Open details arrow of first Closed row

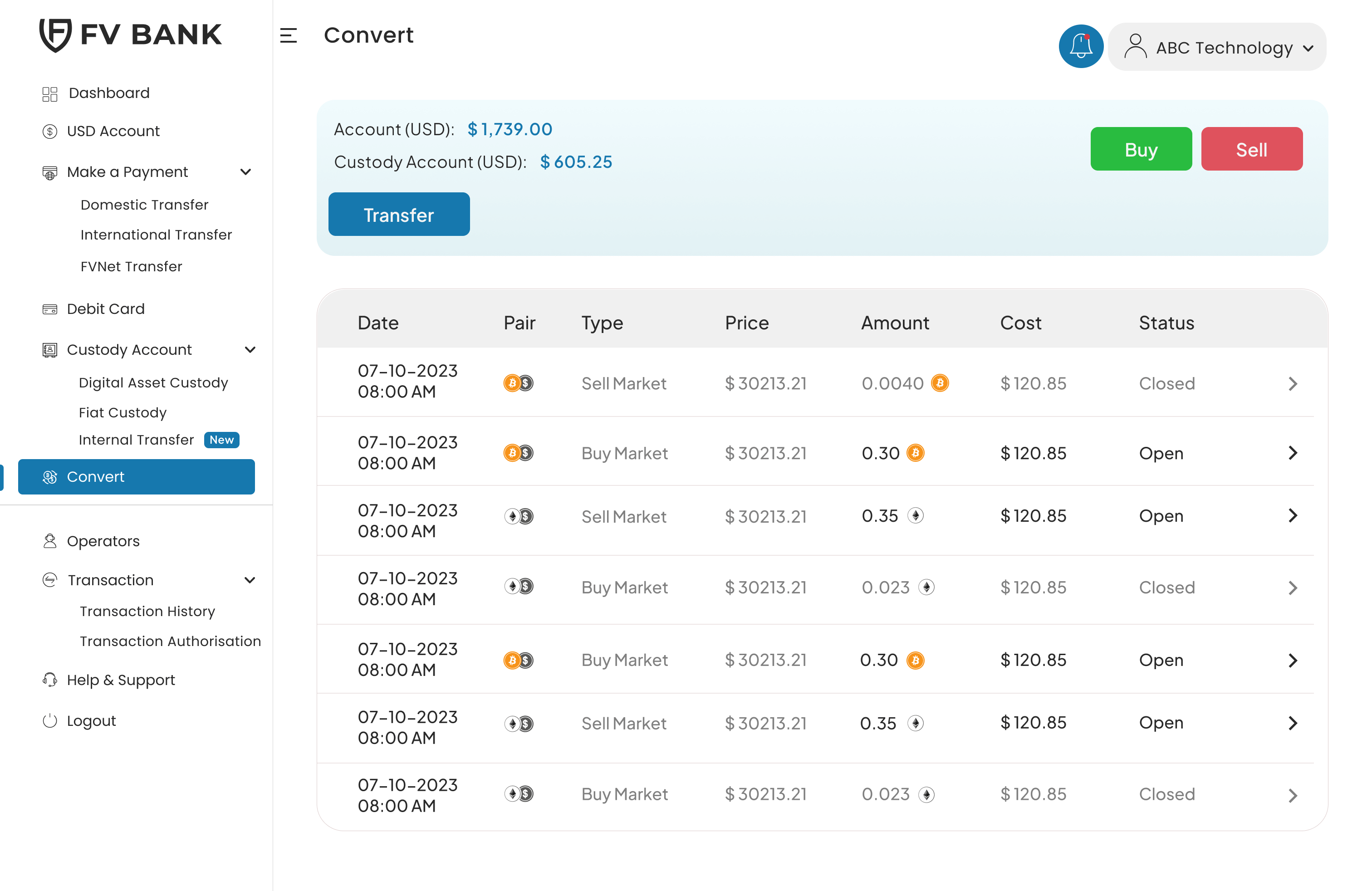tap(1293, 384)
